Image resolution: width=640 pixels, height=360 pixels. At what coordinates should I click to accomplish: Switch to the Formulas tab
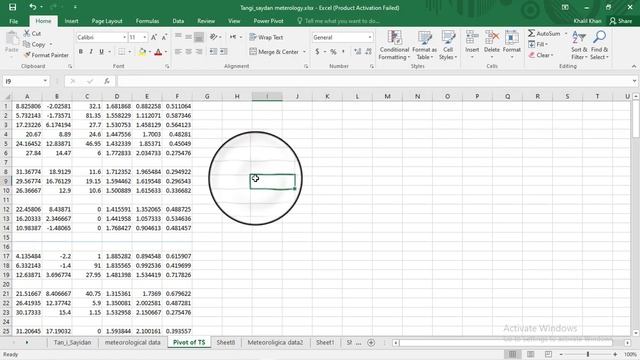pyautogui.click(x=147, y=21)
